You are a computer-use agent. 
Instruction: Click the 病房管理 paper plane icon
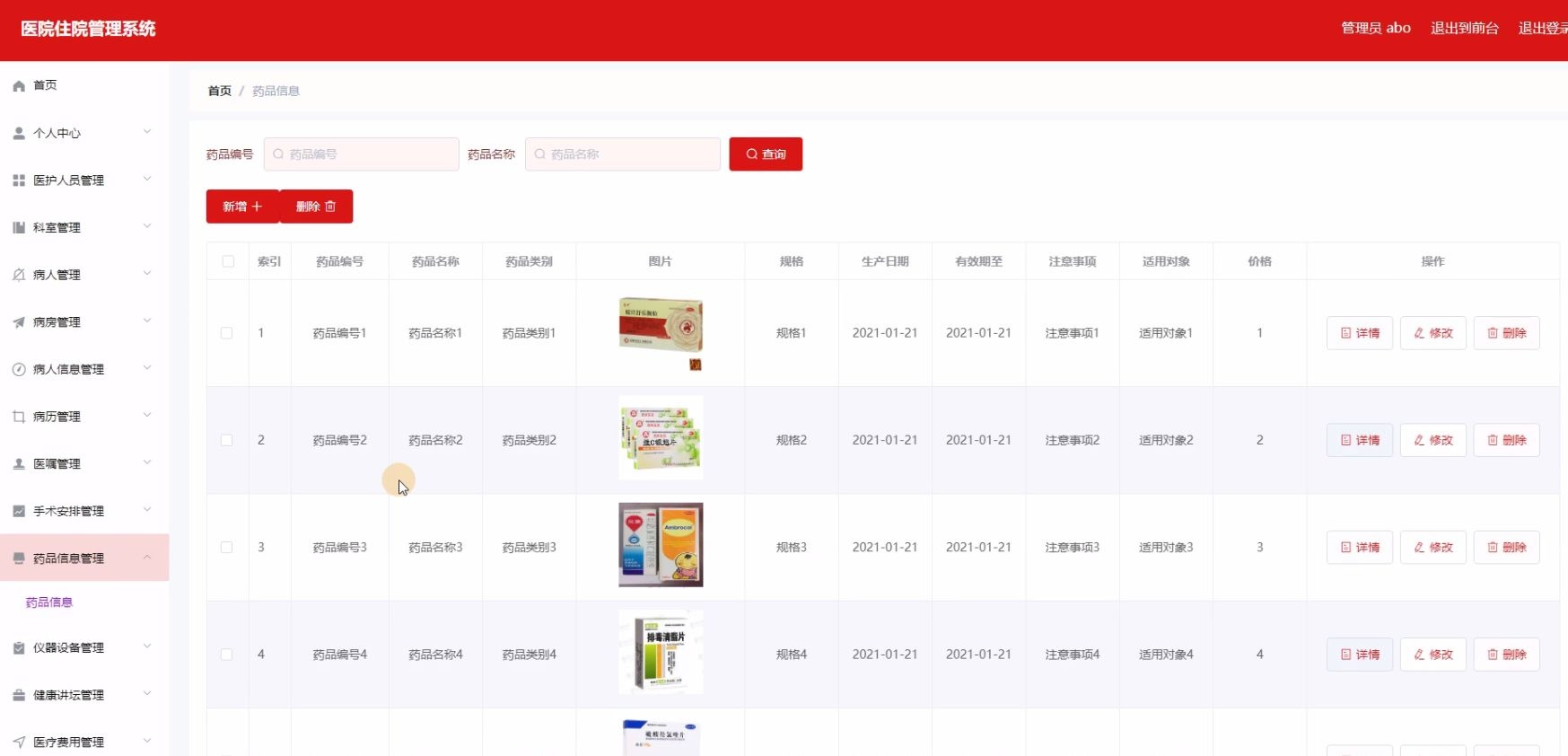point(19,322)
